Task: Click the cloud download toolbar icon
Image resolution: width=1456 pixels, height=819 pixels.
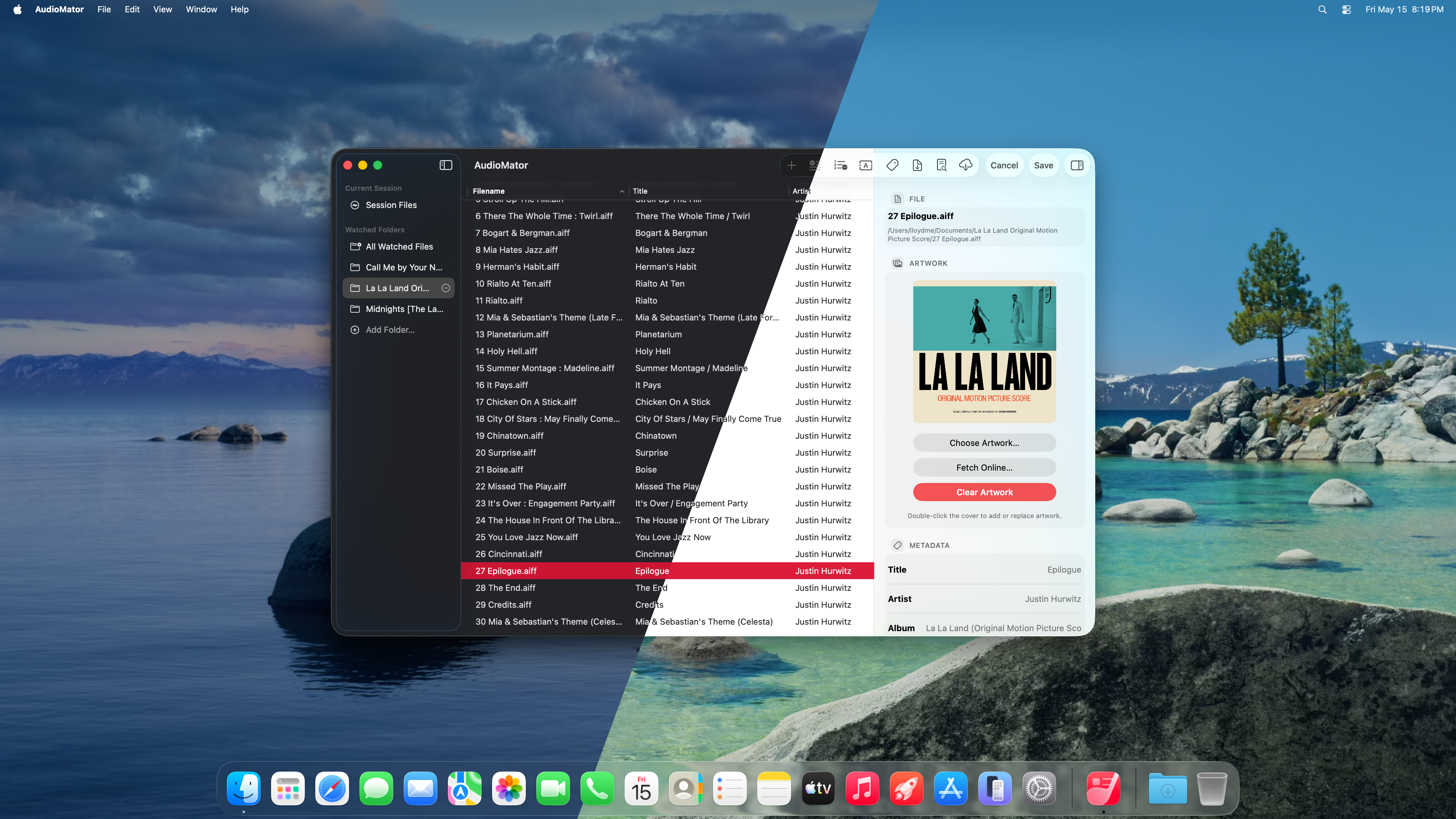Action: [x=965, y=165]
